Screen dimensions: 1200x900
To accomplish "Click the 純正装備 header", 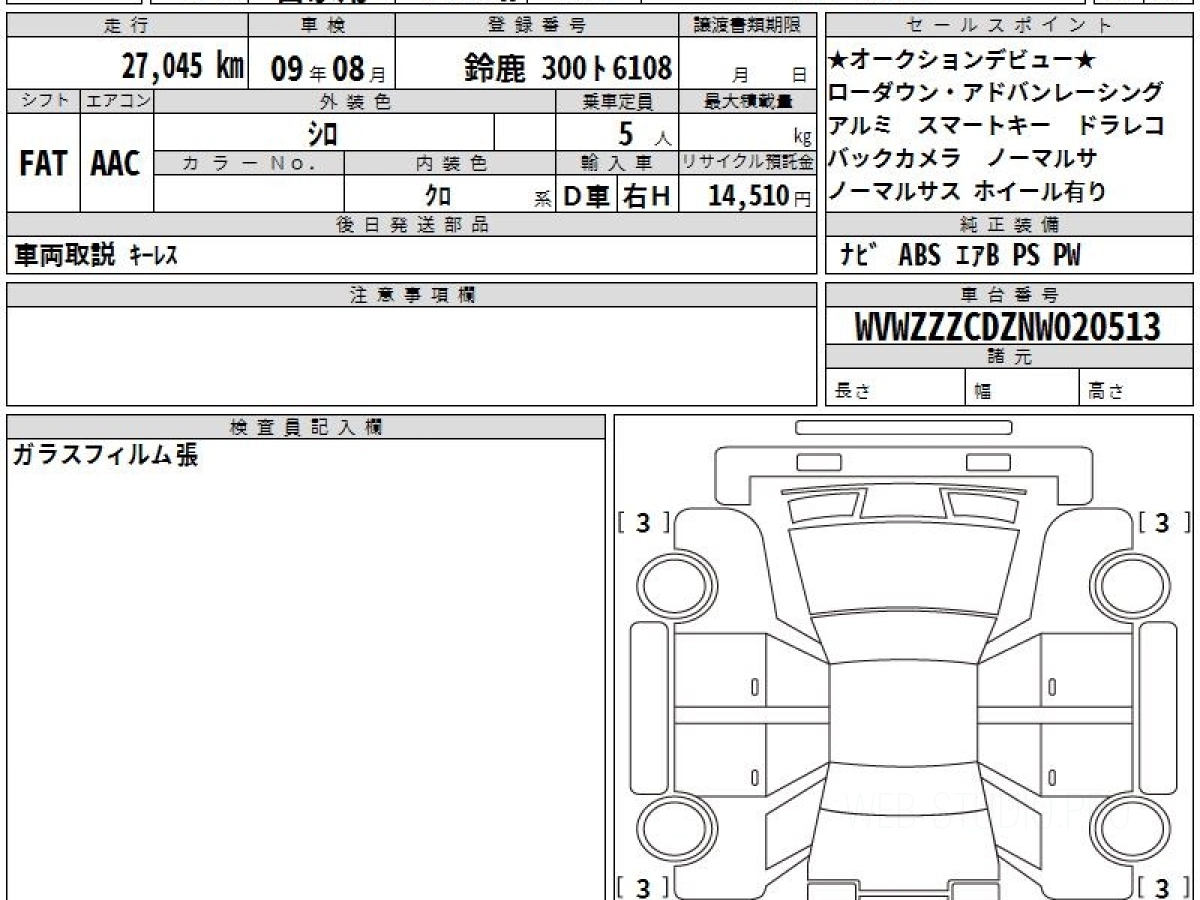I will point(1010,226).
